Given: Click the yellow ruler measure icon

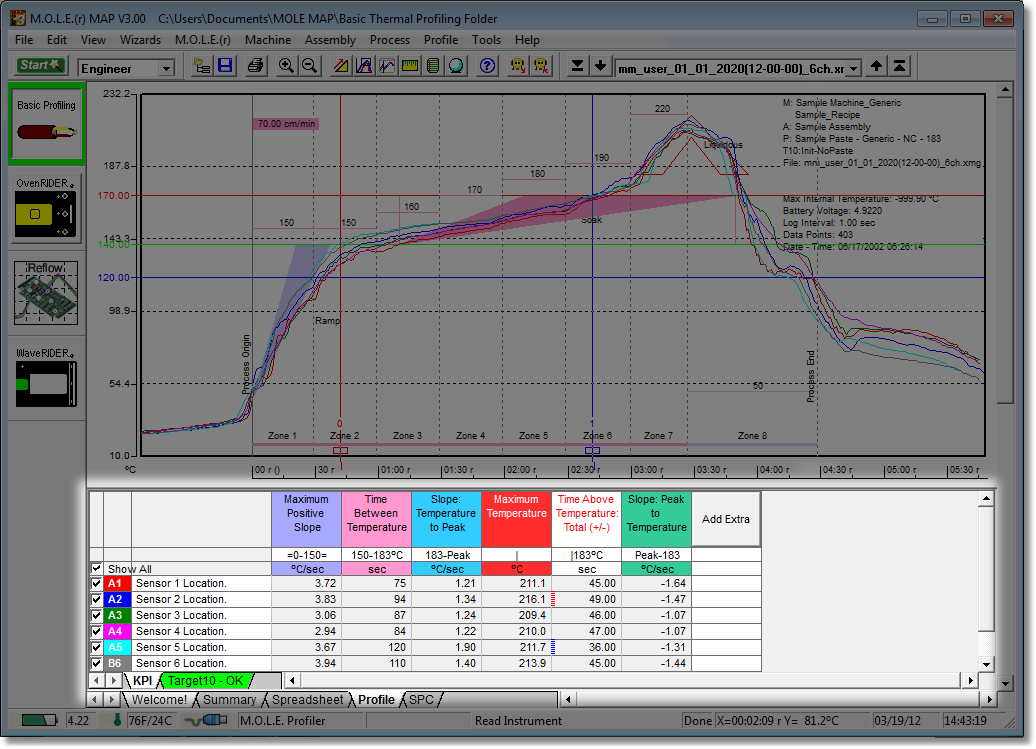Looking at the screenshot, I should pyautogui.click(x=410, y=66).
